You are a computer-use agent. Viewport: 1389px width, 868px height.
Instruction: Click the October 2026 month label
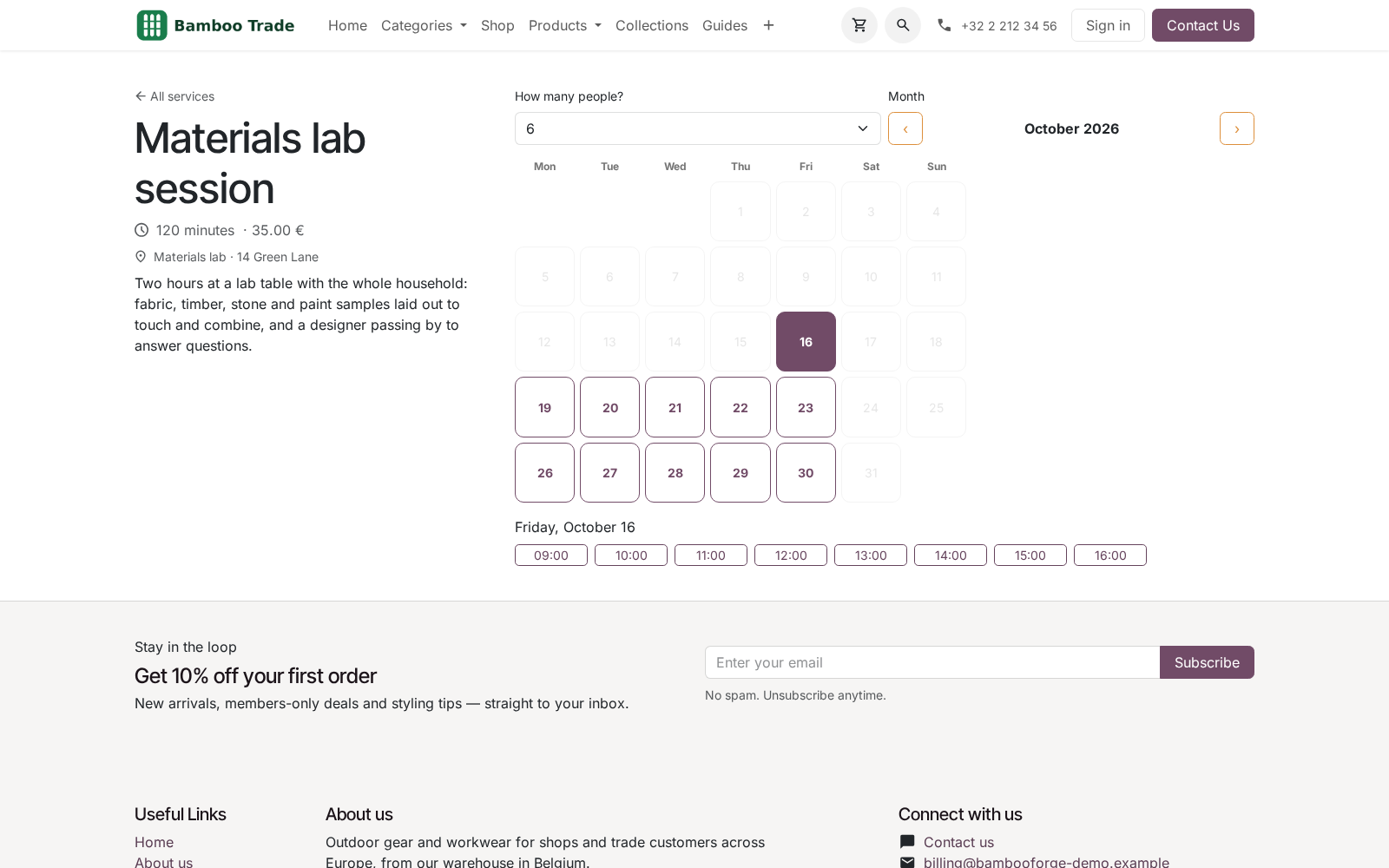coord(1071,128)
